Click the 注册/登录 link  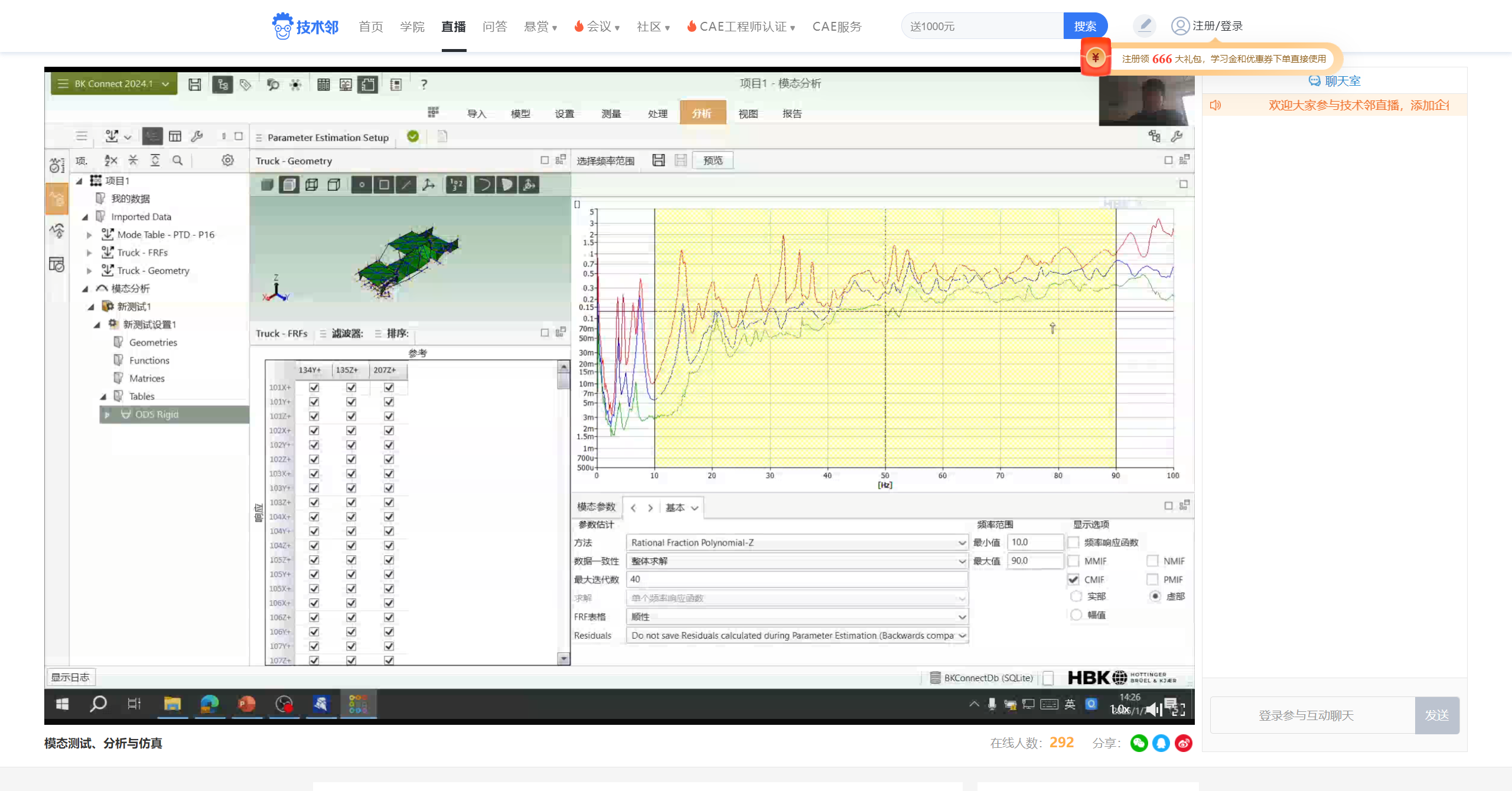tap(1218, 26)
